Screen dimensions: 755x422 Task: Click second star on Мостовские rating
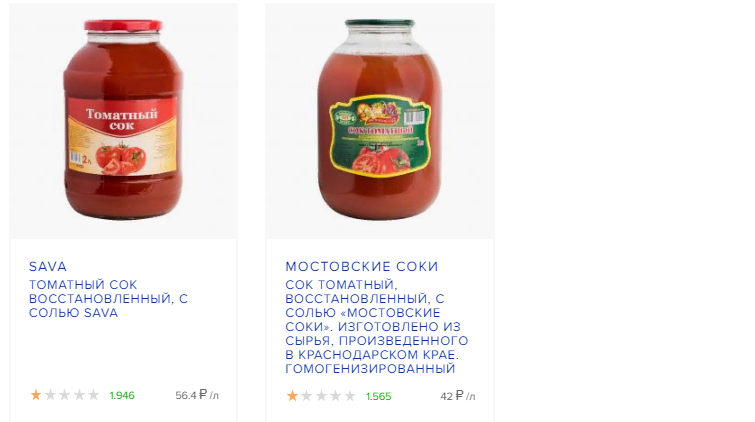coord(307,396)
